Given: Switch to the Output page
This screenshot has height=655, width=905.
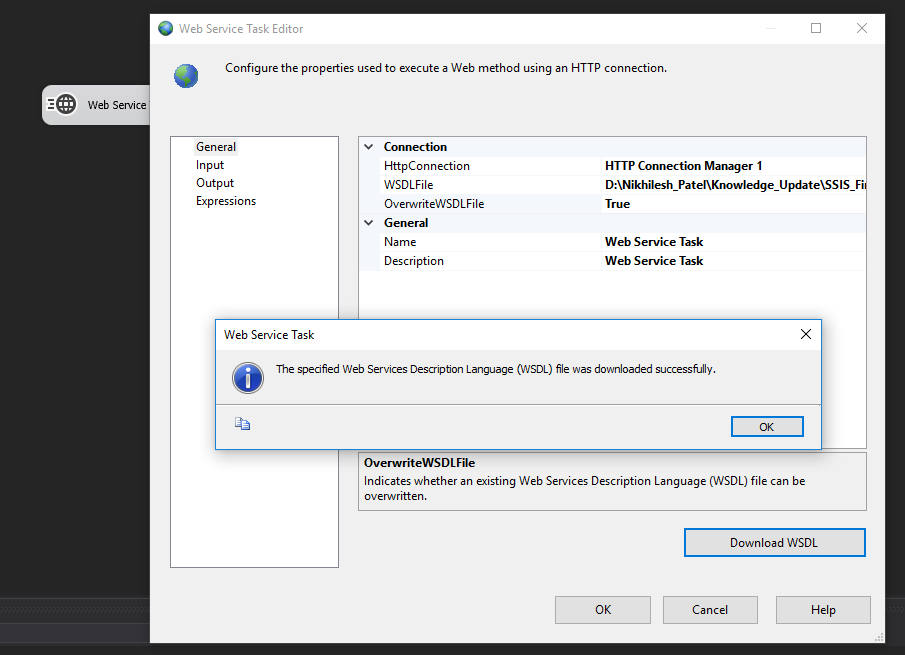Looking at the screenshot, I should tap(215, 183).
